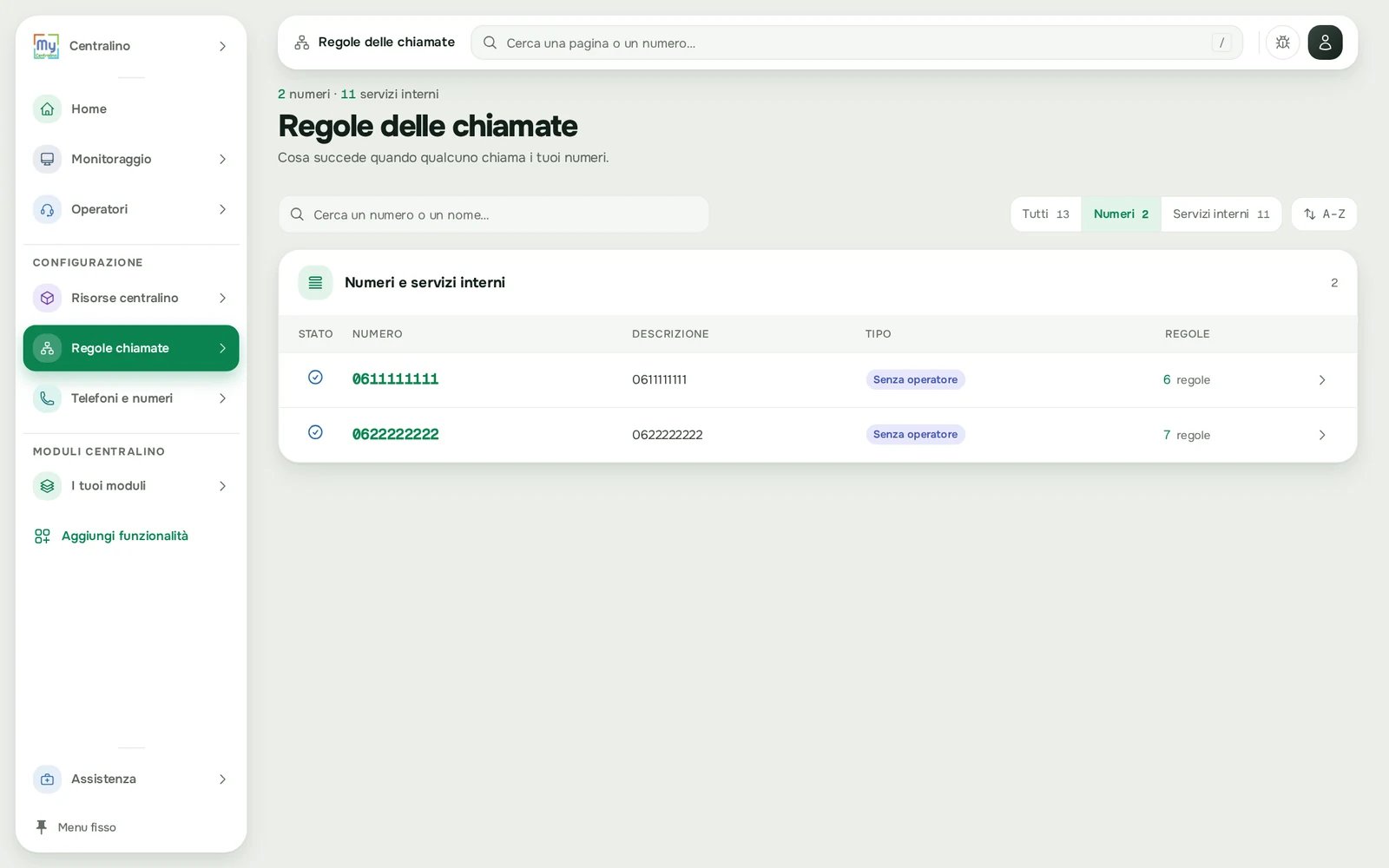Click the 6 regole cell
Viewport: 1389px width, 868px height.
[x=1187, y=380]
